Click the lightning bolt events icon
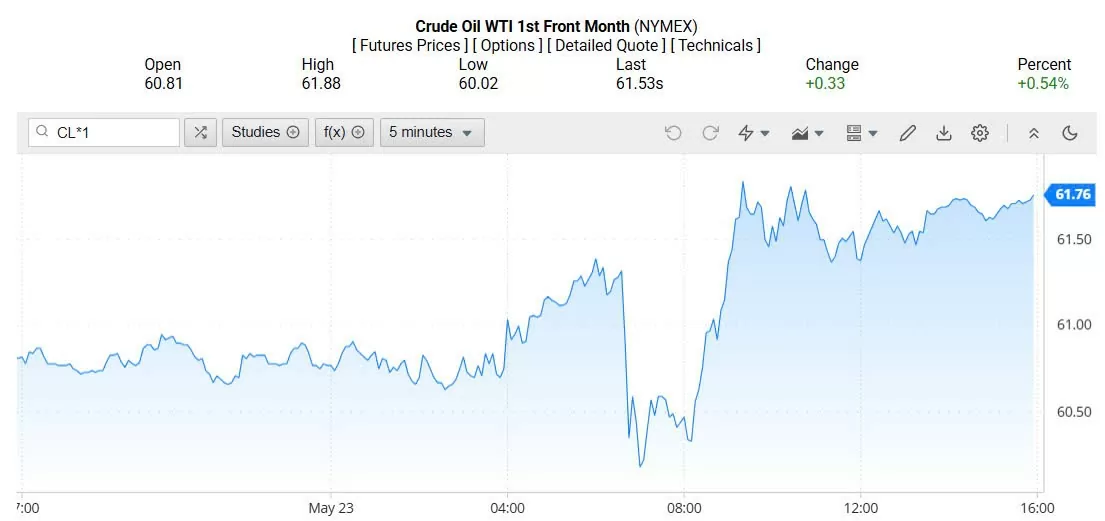The width and height of the screenshot is (1105, 521). tap(753, 133)
